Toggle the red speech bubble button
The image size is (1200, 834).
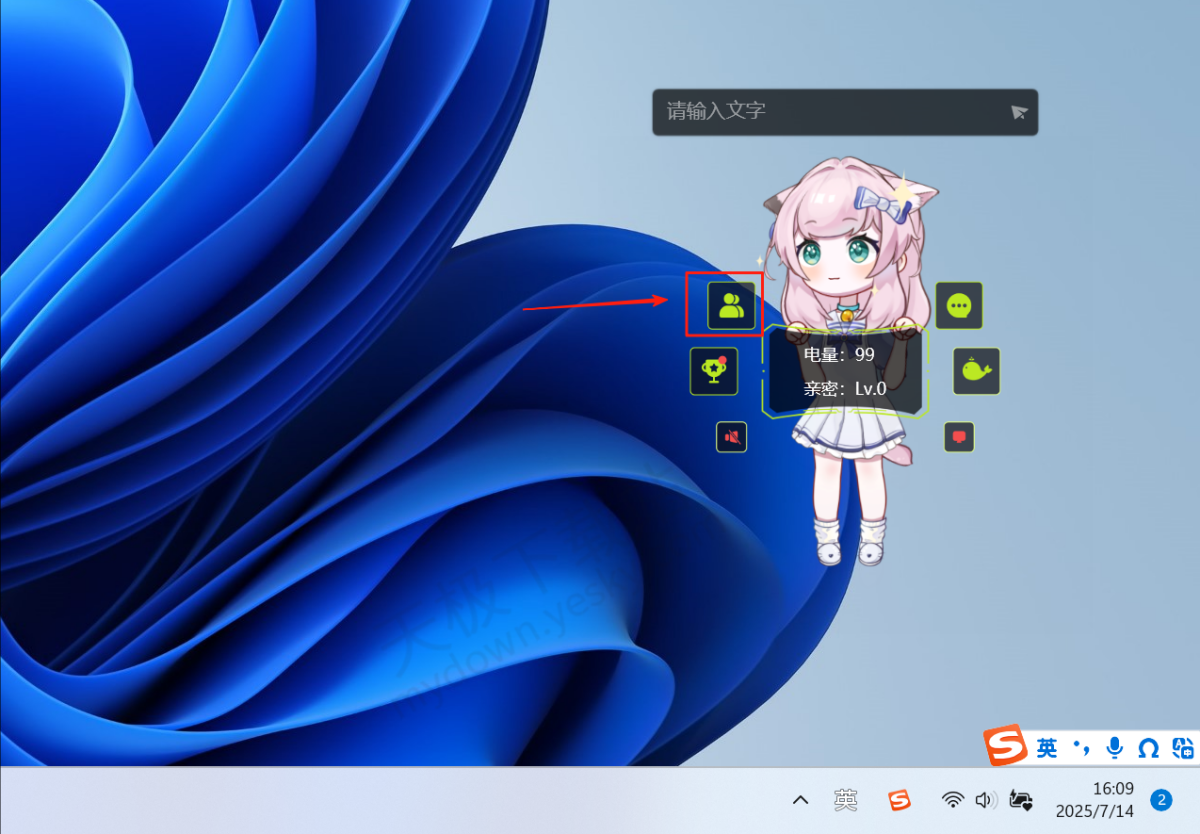(959, 437)
